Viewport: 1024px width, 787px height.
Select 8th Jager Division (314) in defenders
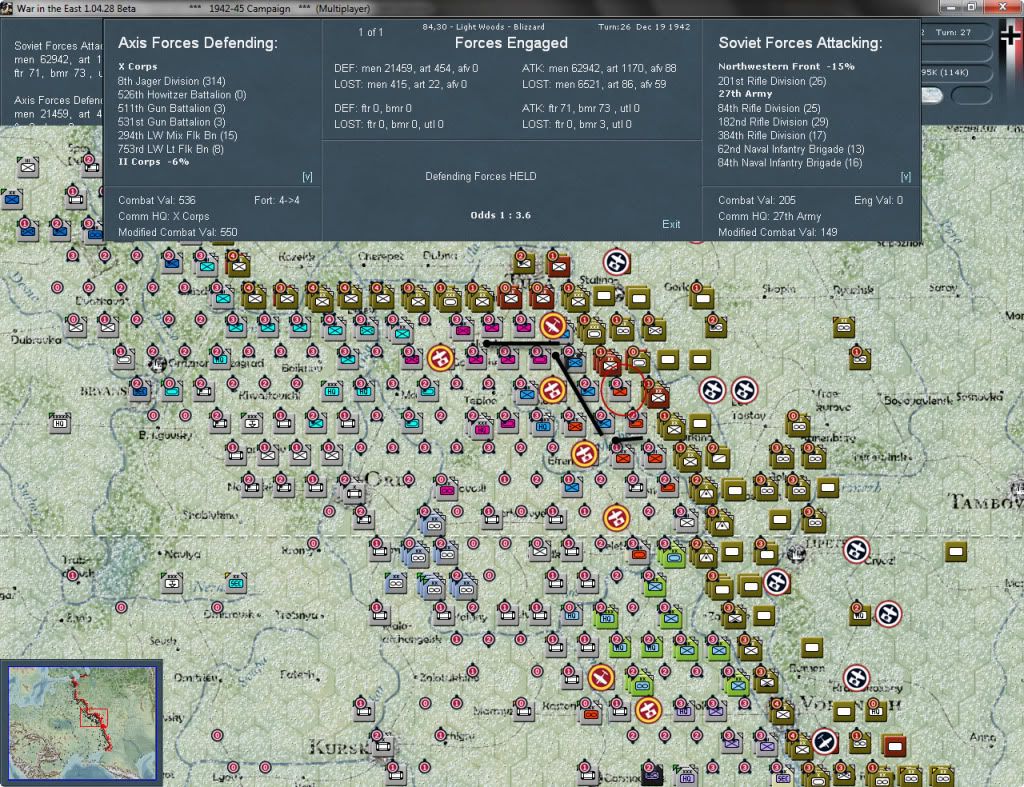(171, 81)
